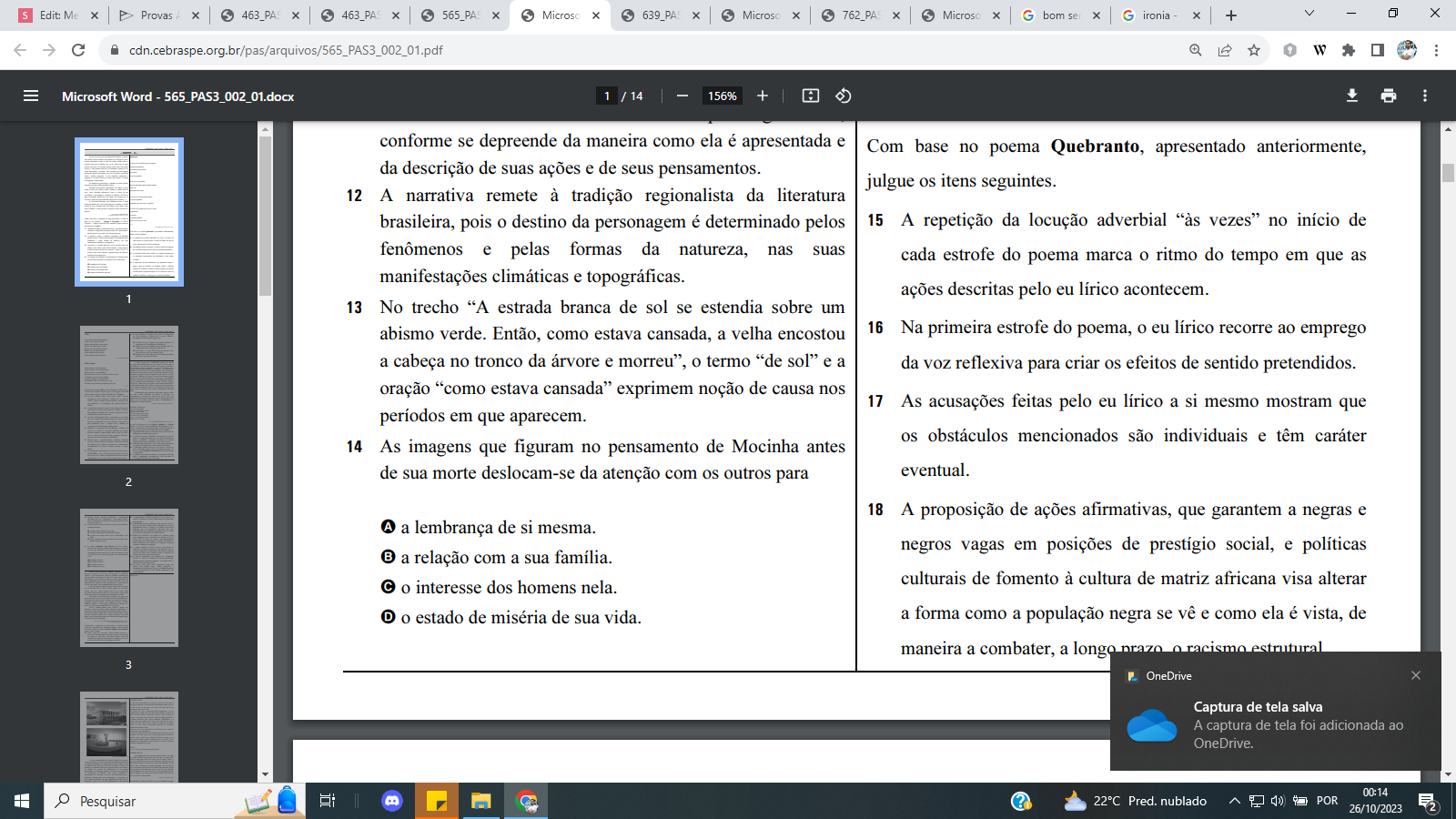
Task: Open Chrome's three-dot menu
Action: (x=1437, y=50)
